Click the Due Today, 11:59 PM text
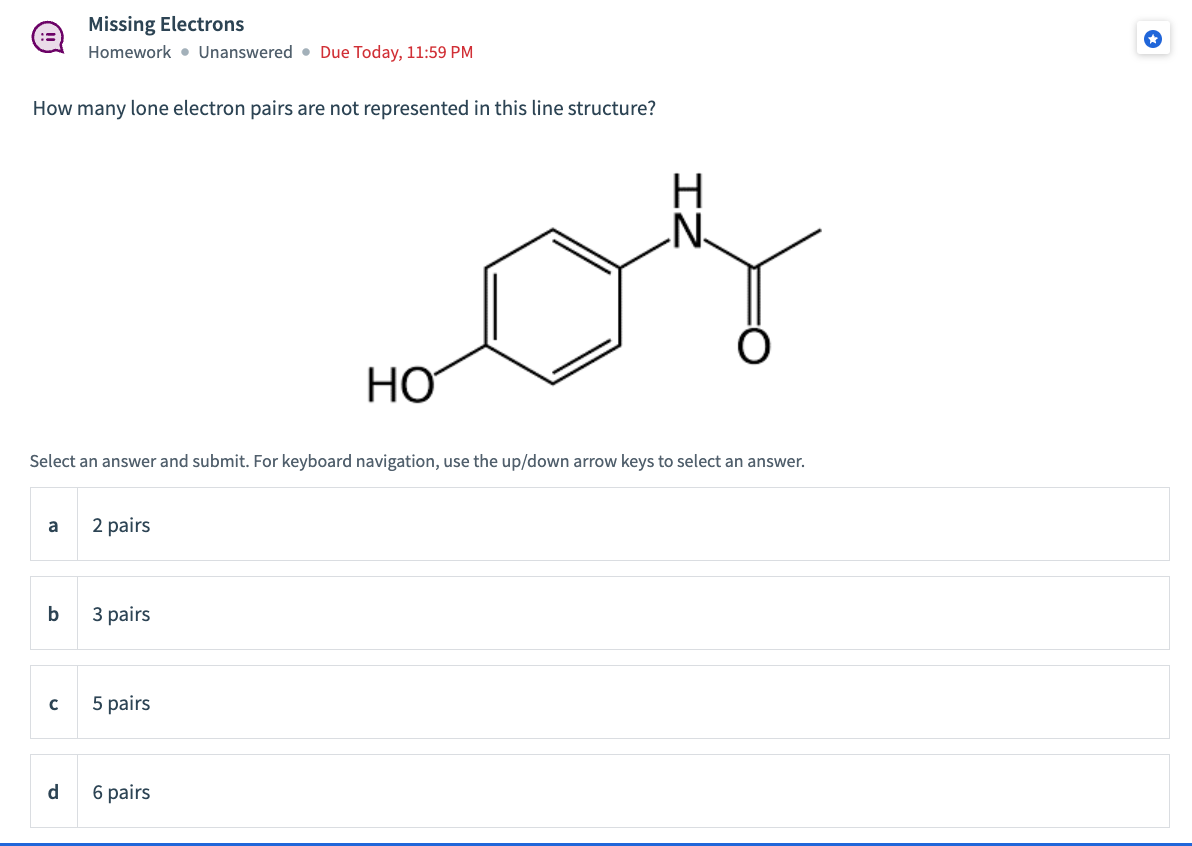1192x846 pixels. (x=396, y=52)
